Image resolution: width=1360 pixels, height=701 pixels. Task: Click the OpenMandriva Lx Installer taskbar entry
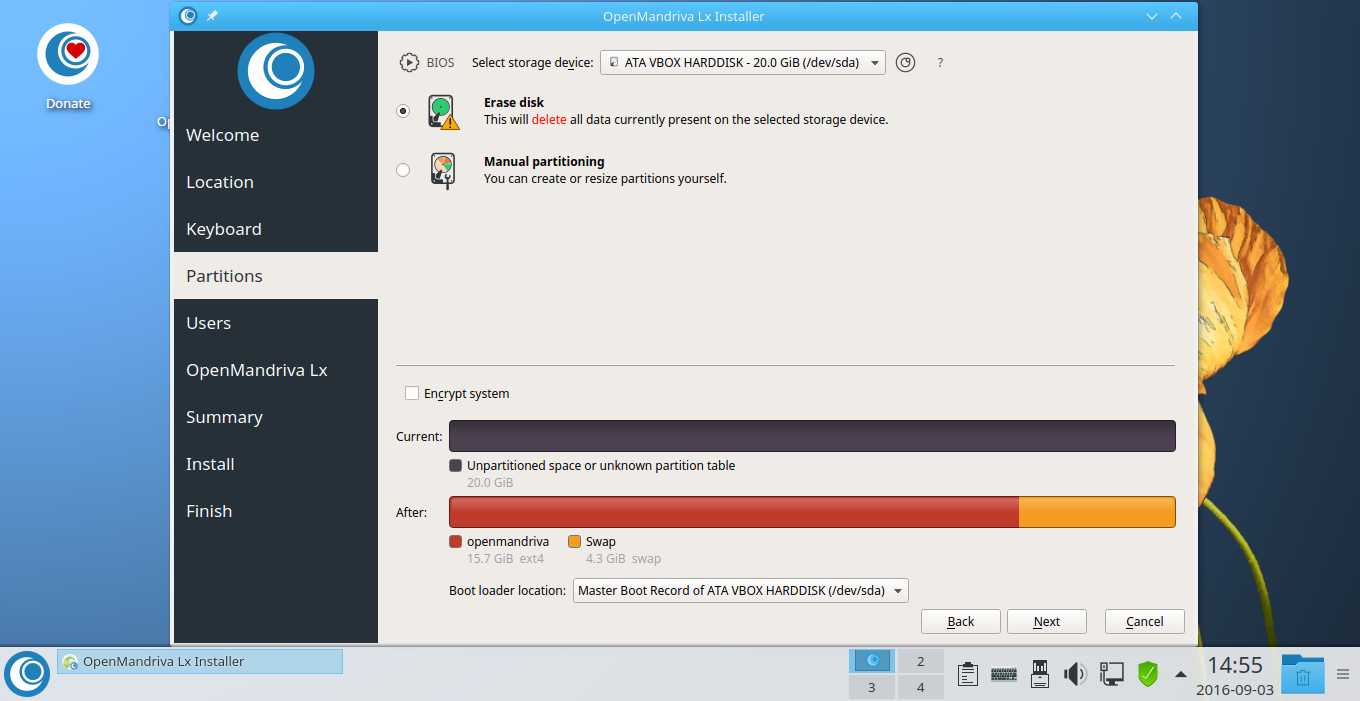point(200,662)
